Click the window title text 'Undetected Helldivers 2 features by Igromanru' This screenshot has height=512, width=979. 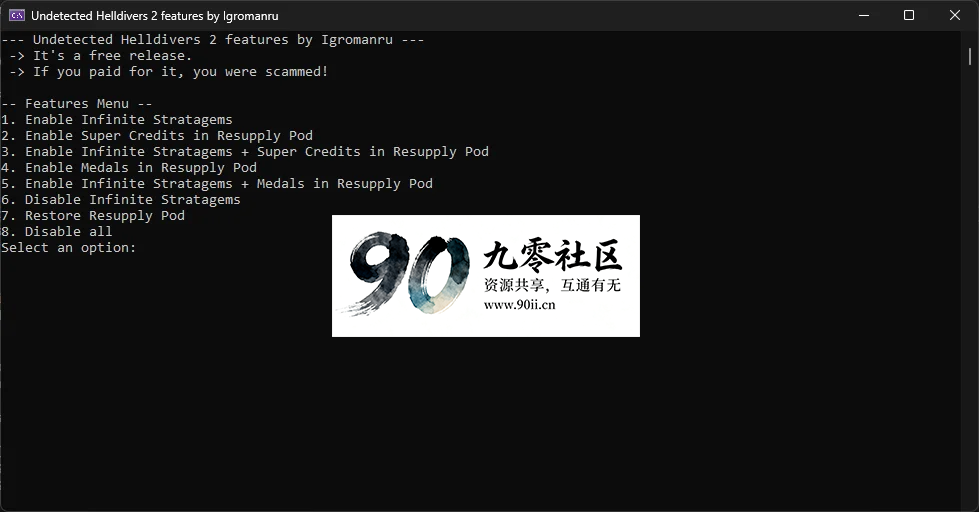(x=155, y=16)
